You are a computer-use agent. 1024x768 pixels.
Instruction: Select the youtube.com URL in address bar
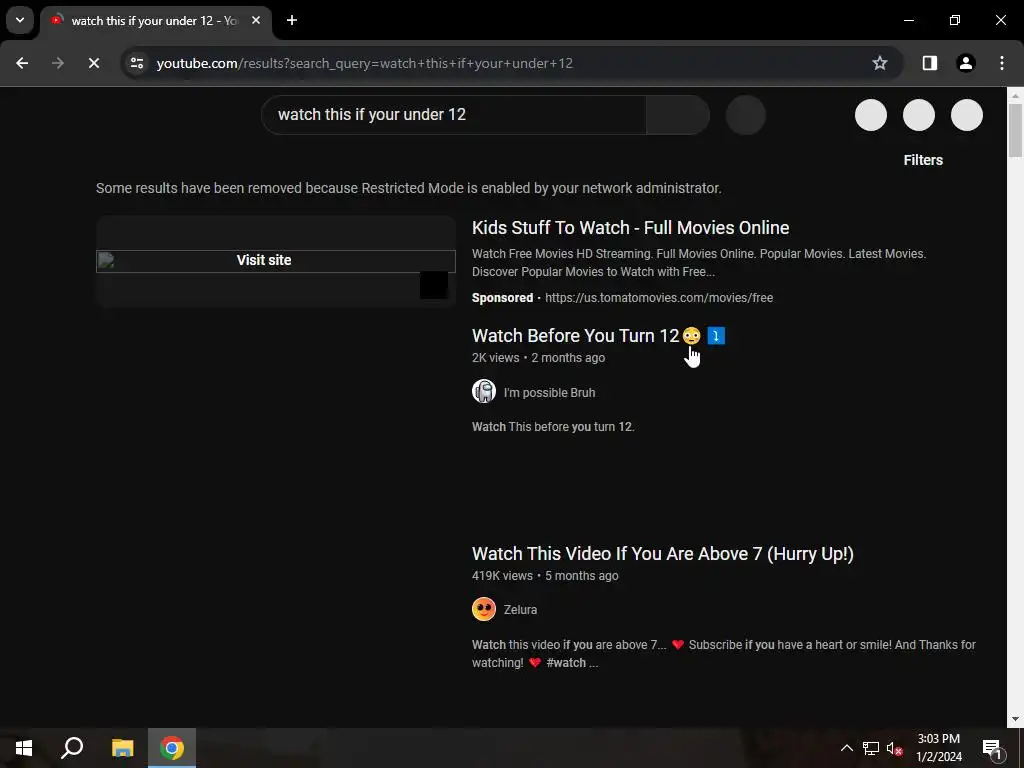coord(364,63)
